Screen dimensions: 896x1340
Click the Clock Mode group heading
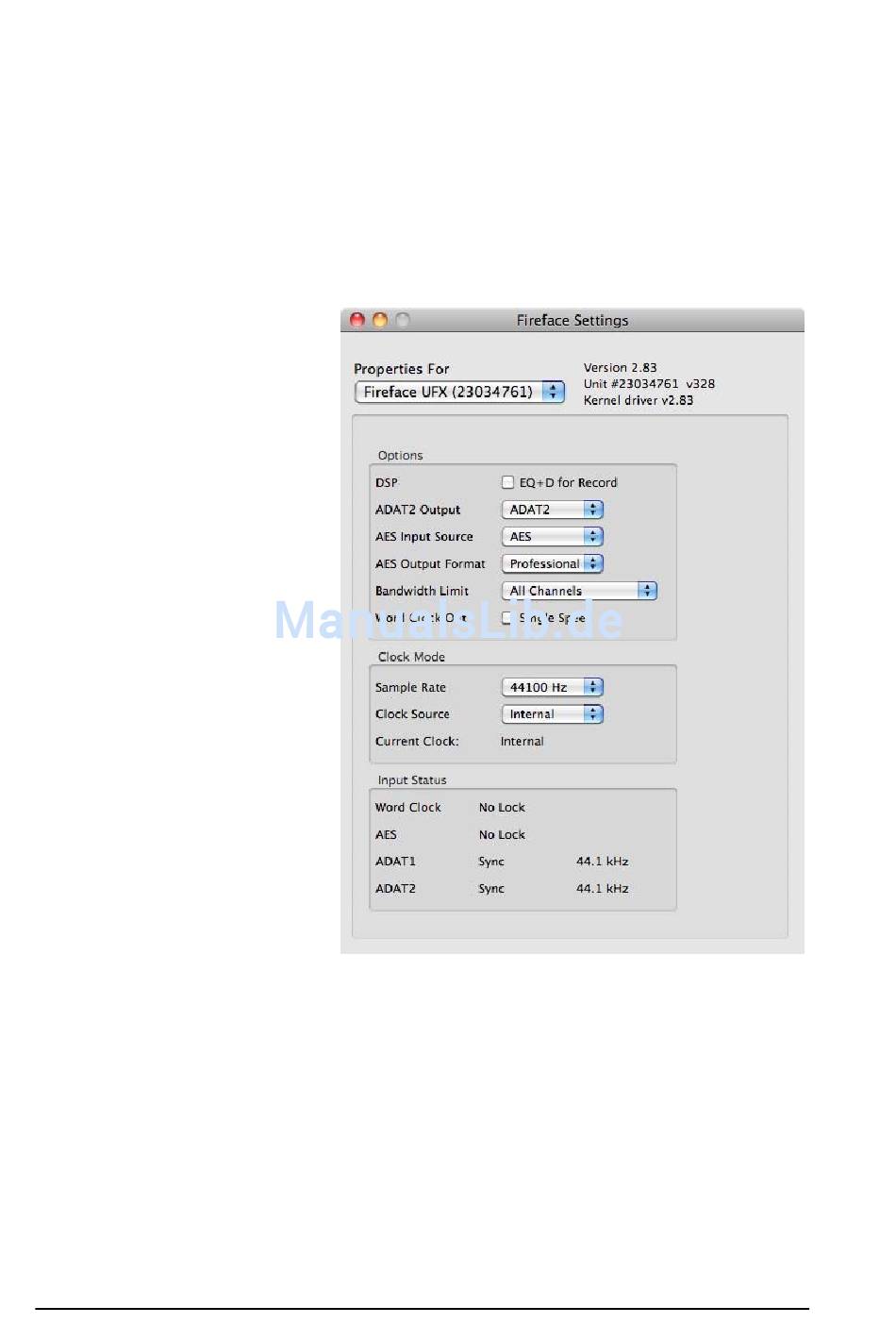point(411,657)
